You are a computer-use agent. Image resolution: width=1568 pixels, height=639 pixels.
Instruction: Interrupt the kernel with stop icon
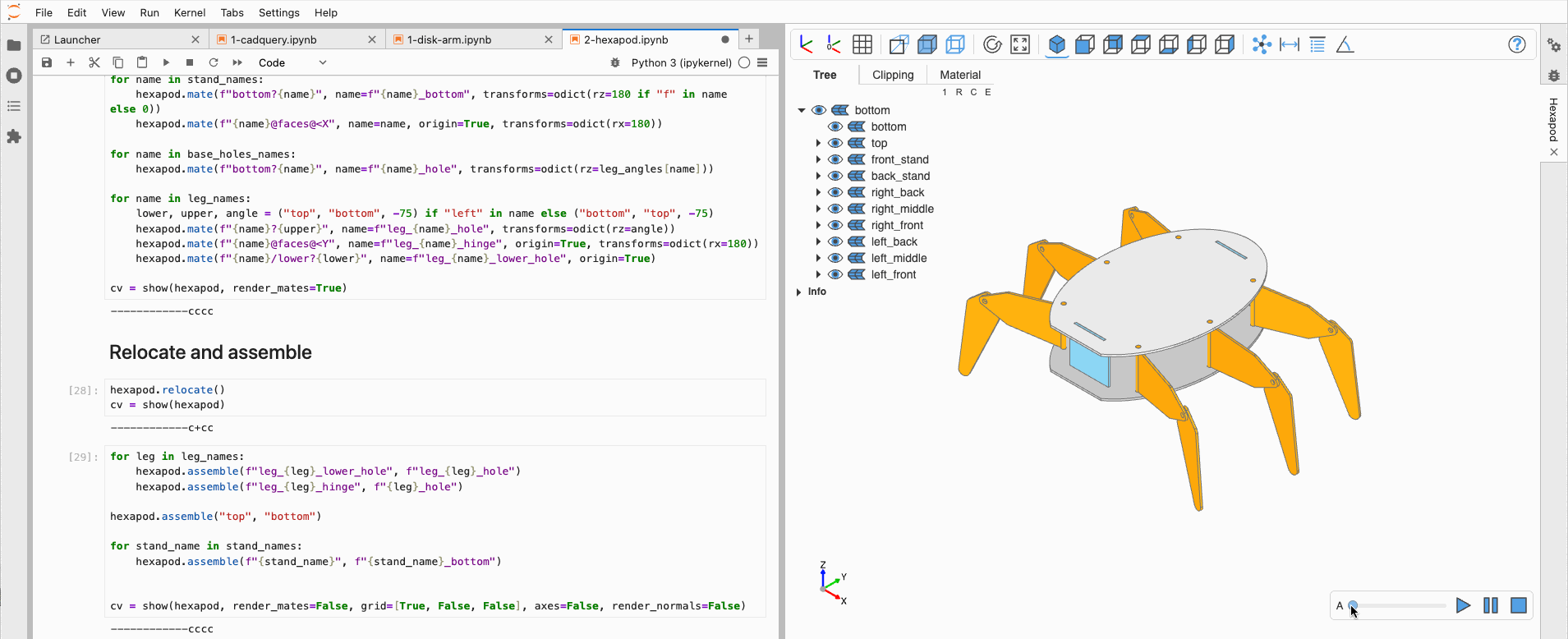pyautogui.click(x=190, y=62)
